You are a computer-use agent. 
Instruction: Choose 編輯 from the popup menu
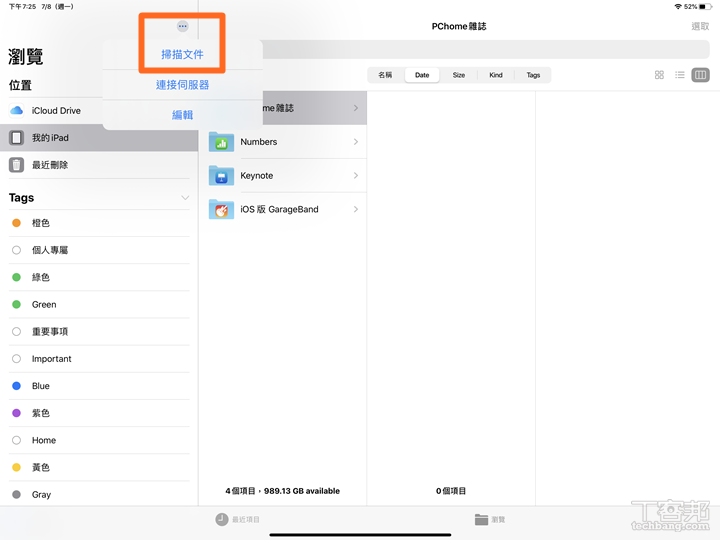[x=182, y=115]
